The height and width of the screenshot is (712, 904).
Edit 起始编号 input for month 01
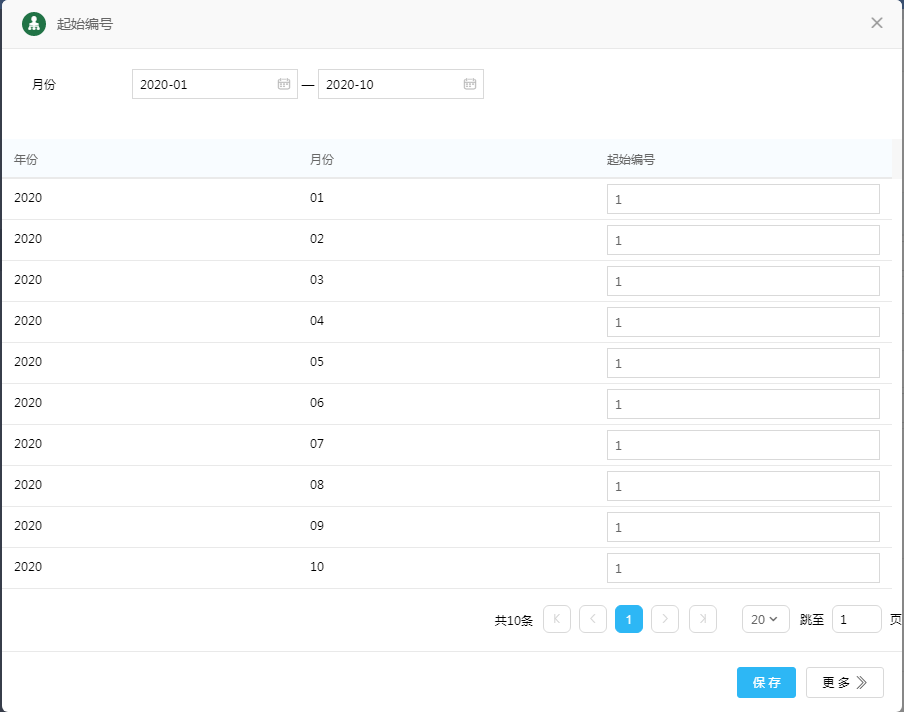pyautogui.click(x=742, y=199)
